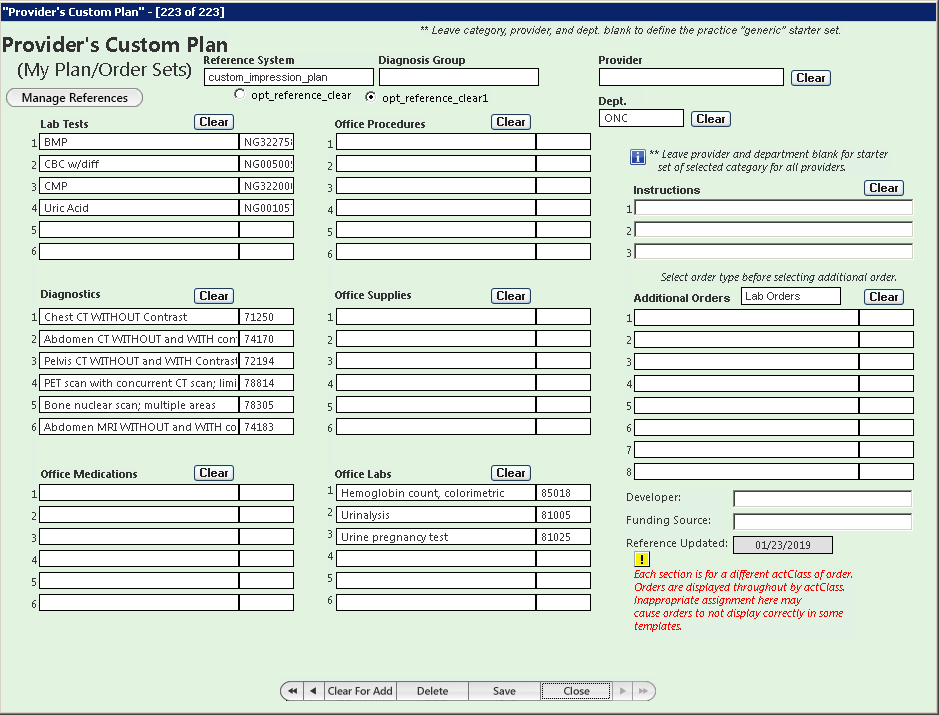
Task: Select Urine pregnancy test office lab
Action: coord(436,537)
